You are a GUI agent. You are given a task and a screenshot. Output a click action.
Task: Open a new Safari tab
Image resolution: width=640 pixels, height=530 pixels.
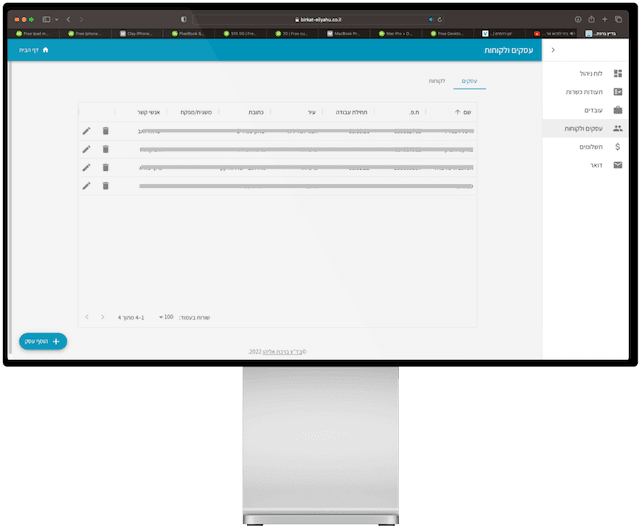[605, 19]
